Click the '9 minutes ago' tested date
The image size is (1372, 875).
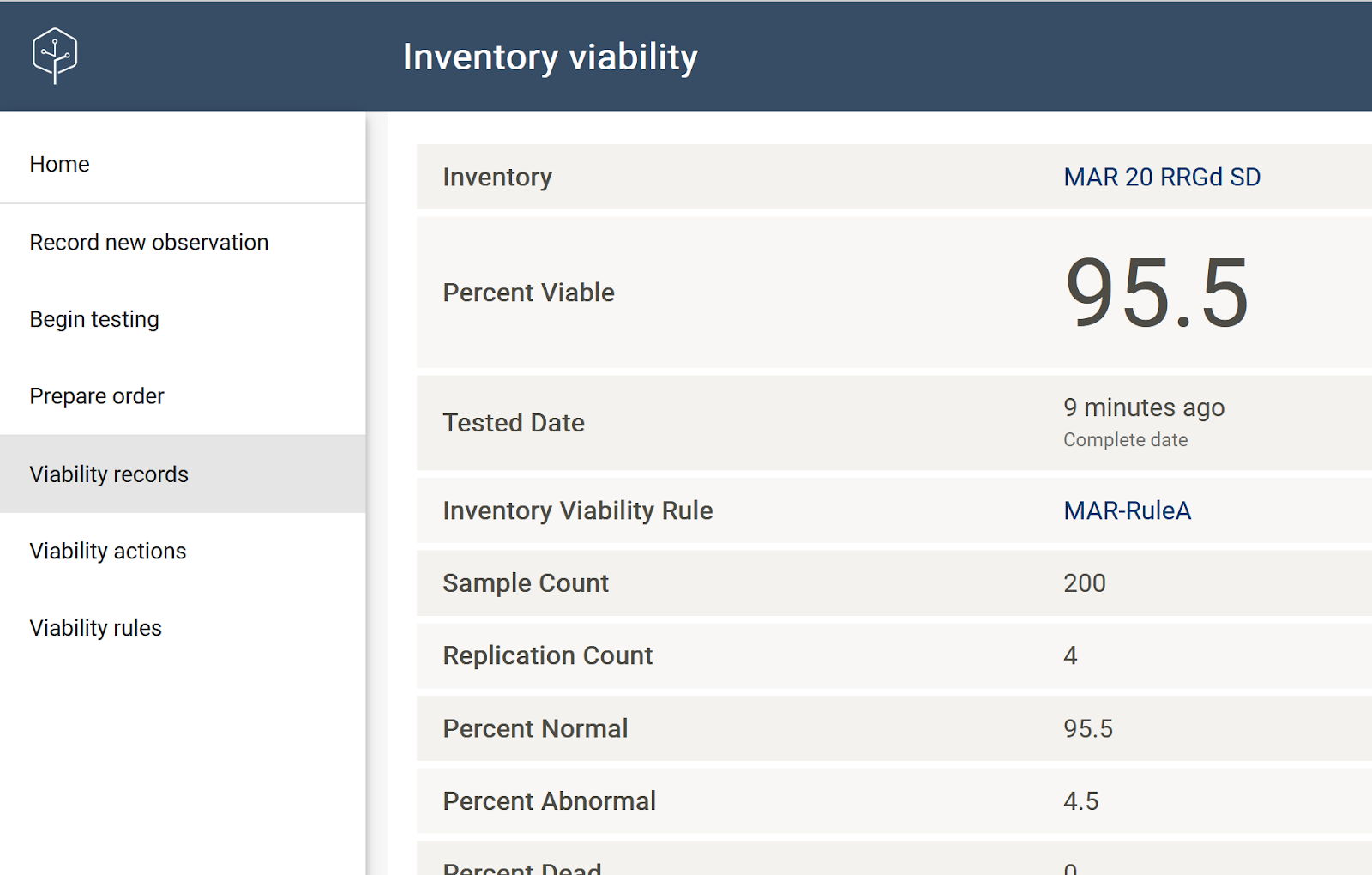pyautogui.click(x=1144, y=407)
